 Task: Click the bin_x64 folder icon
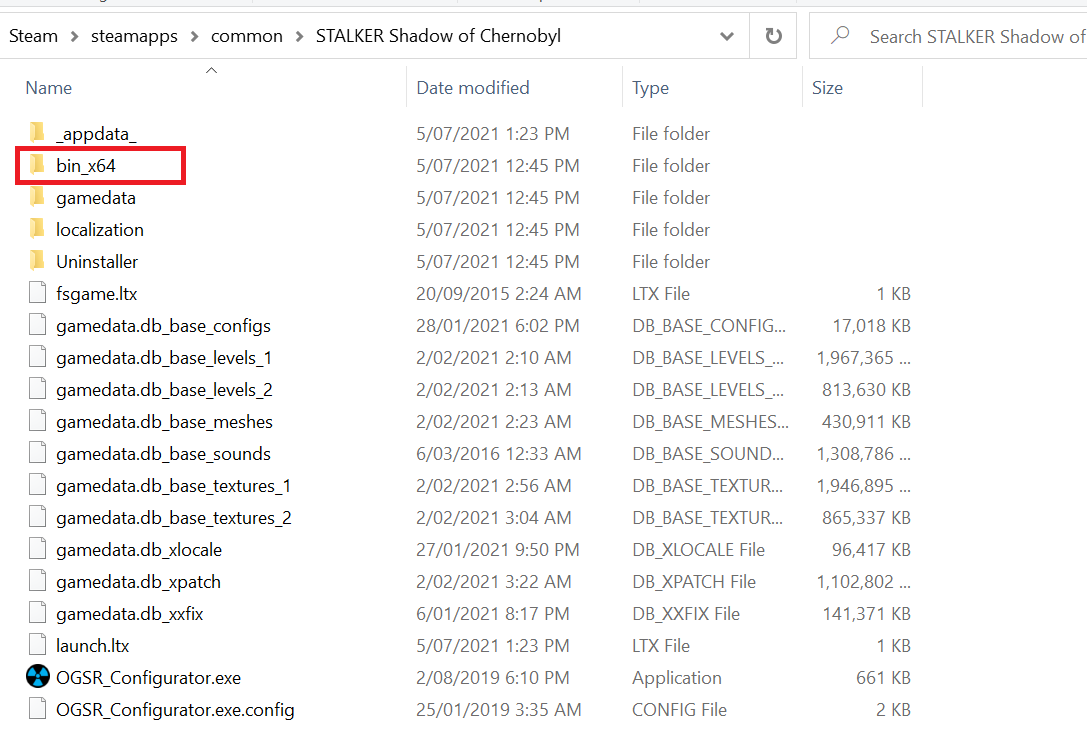click(37, 165)
